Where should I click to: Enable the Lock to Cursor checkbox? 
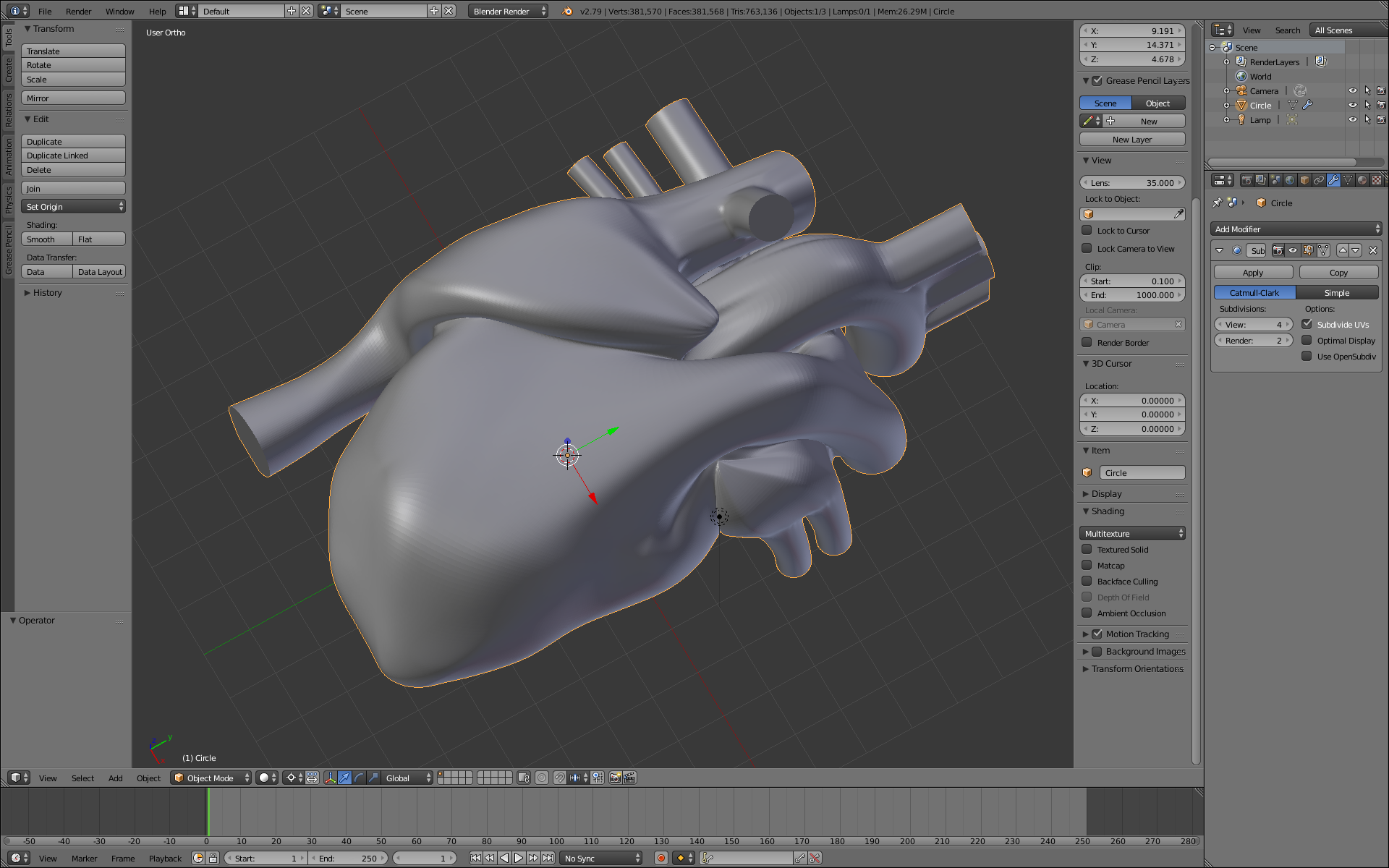click(1087, 230)
